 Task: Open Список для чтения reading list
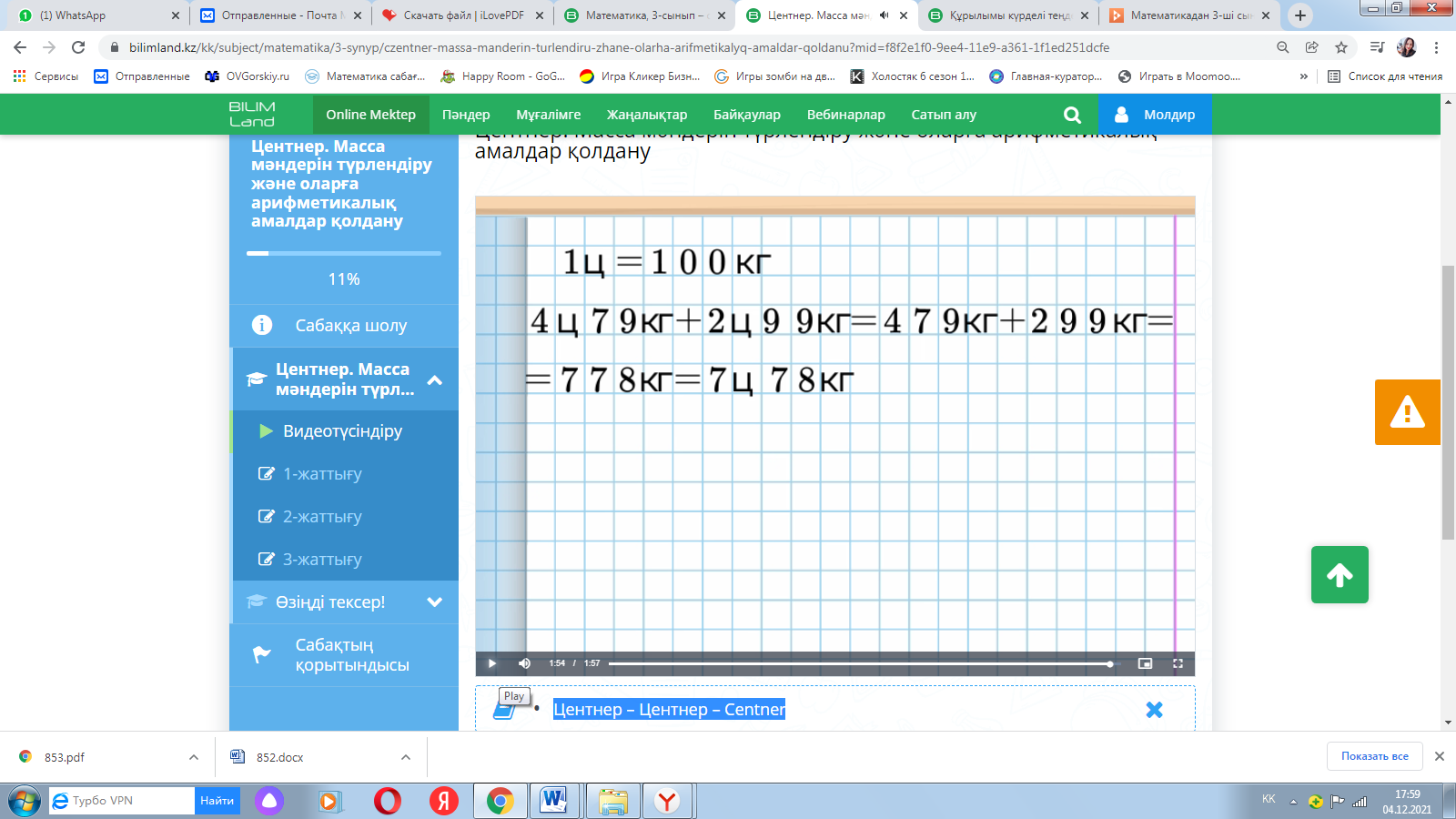click(x=1385, y=76)
